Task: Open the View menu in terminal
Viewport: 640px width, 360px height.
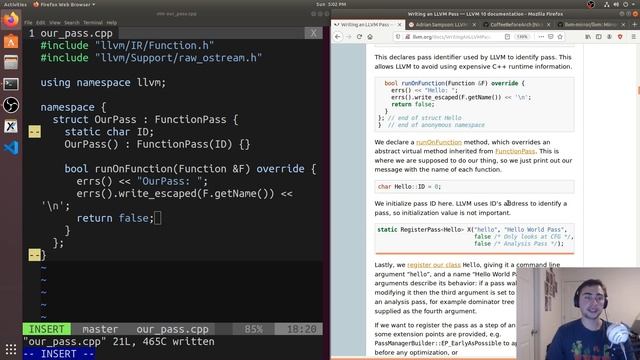Action: point(55,23)
